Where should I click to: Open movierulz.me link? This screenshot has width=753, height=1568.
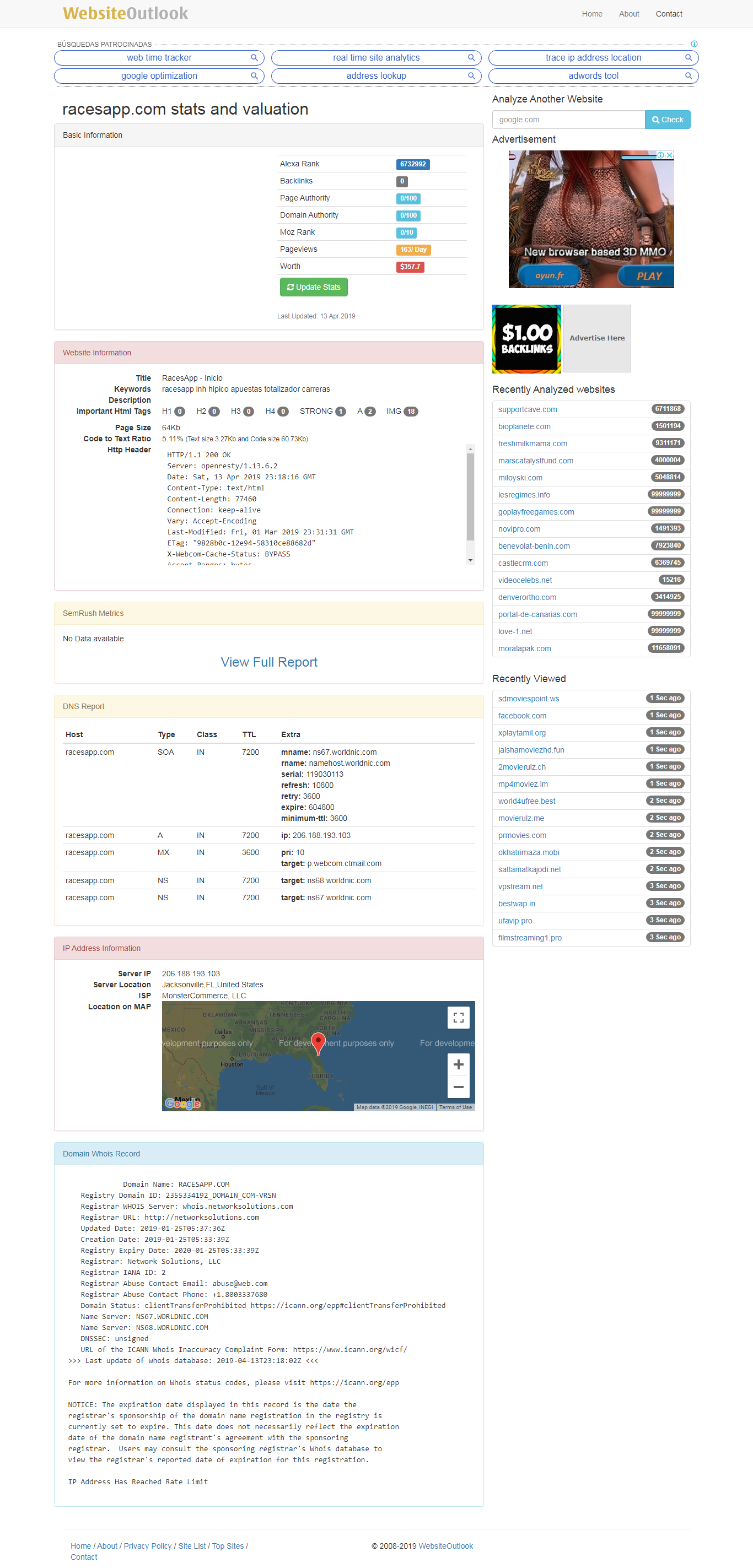coord(521,818)
